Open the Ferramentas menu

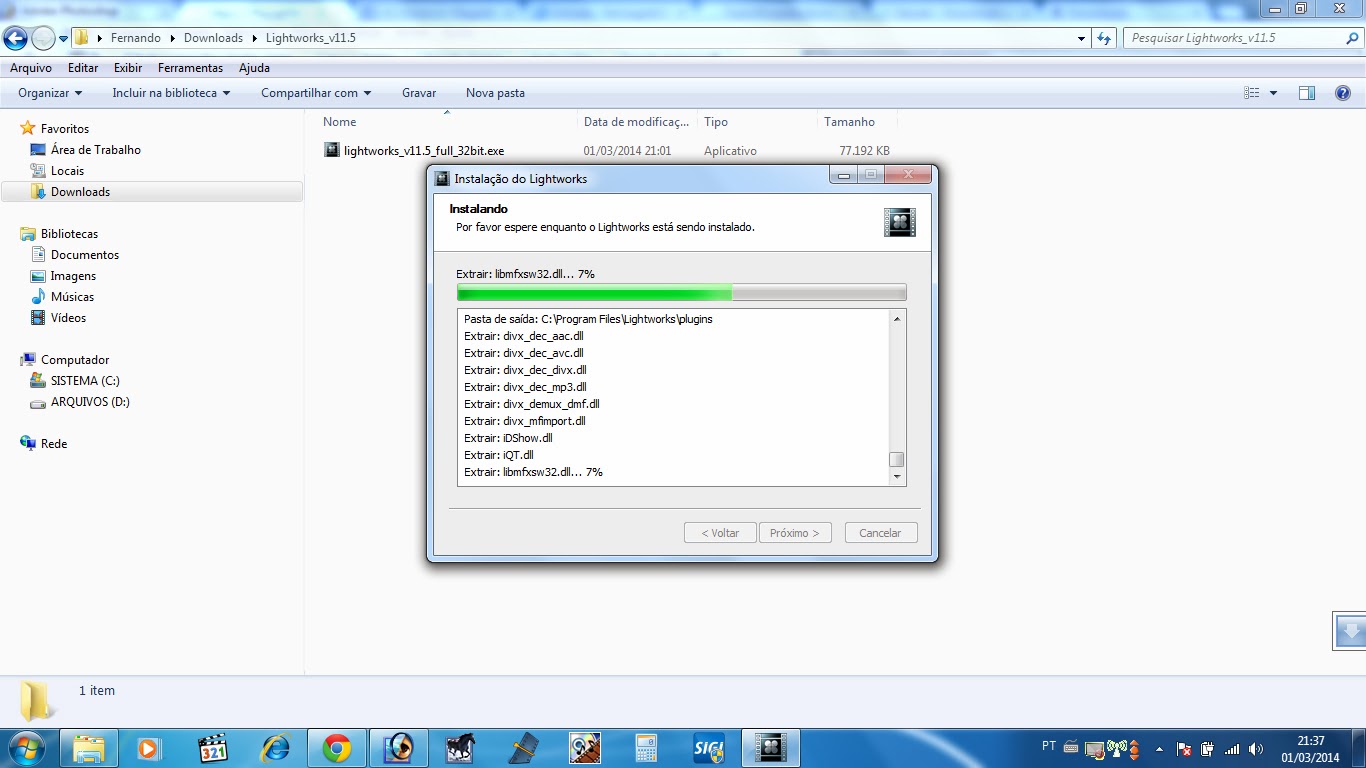pos(190,68)
